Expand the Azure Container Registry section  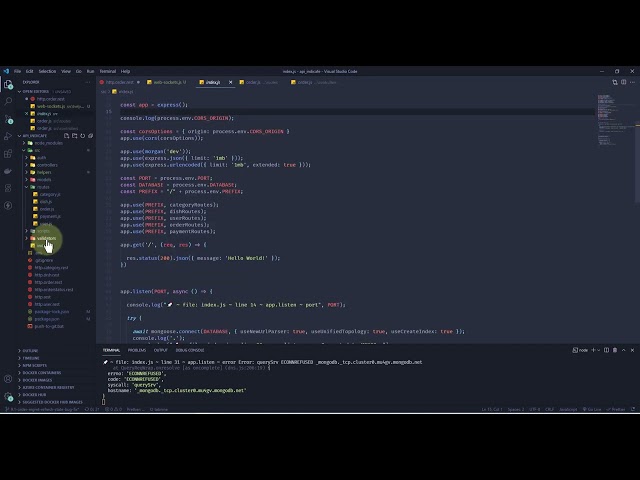tap(48, 387)
